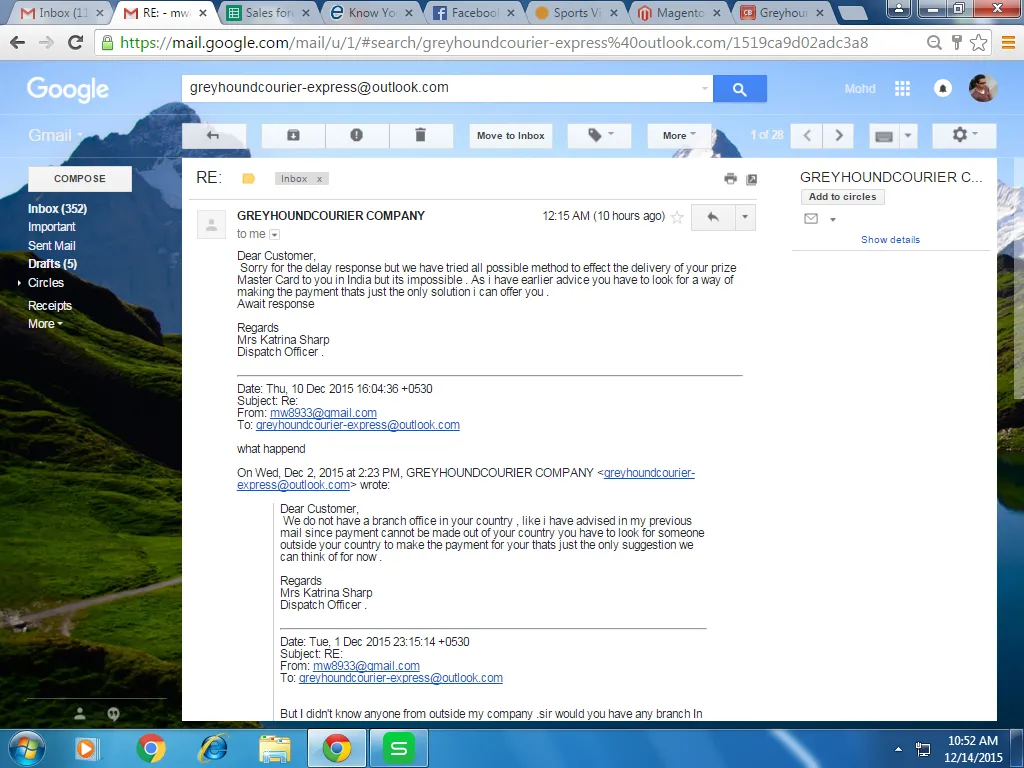The height and width of the screenshot is (768, 1024).
Task: Click the Back to search results arrow
Action: pos(212,135)
